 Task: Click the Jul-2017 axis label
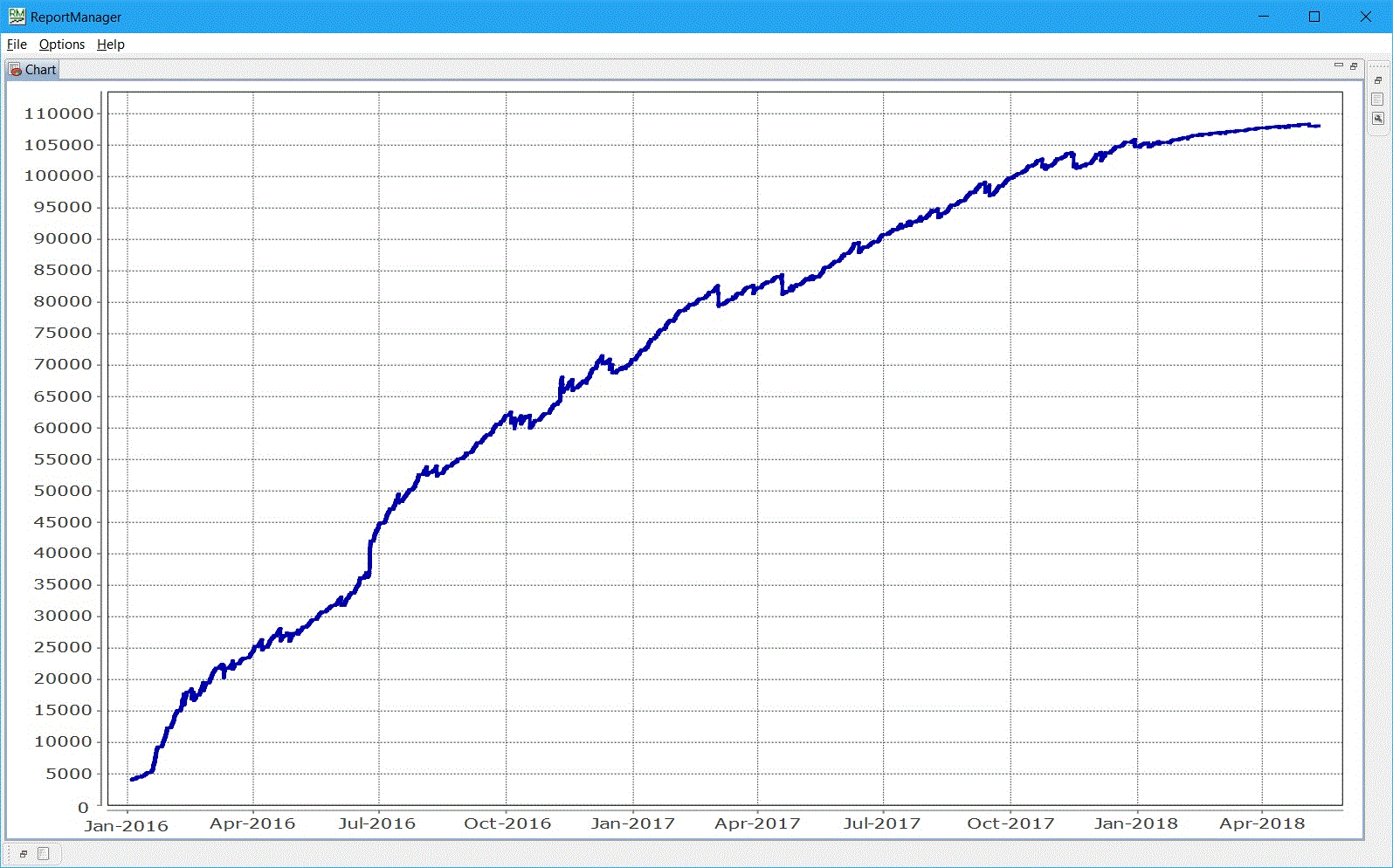[882, 823]
